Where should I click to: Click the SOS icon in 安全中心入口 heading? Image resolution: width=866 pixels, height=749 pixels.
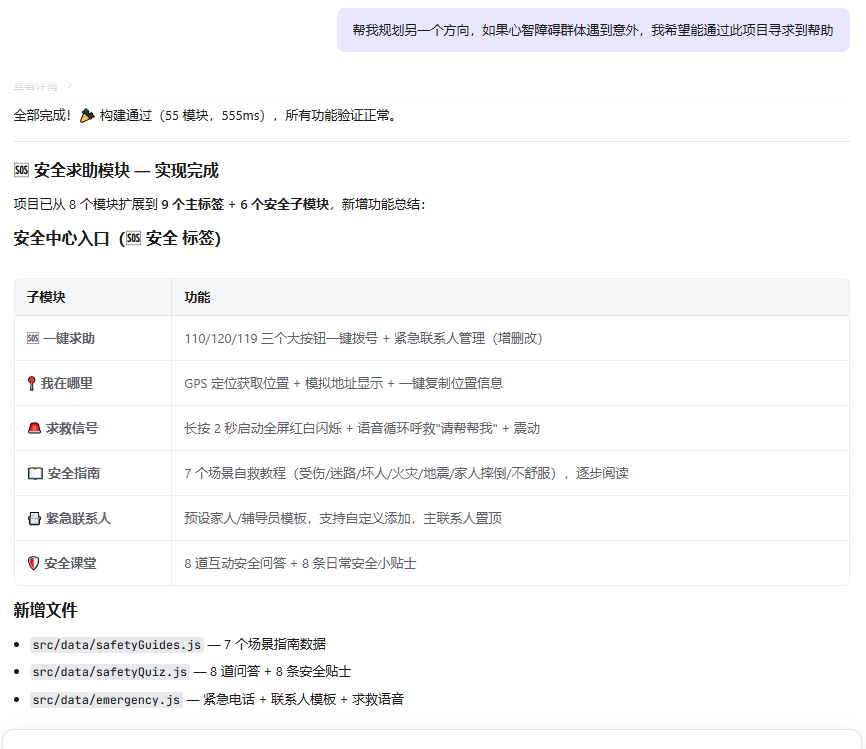(133, 239)
